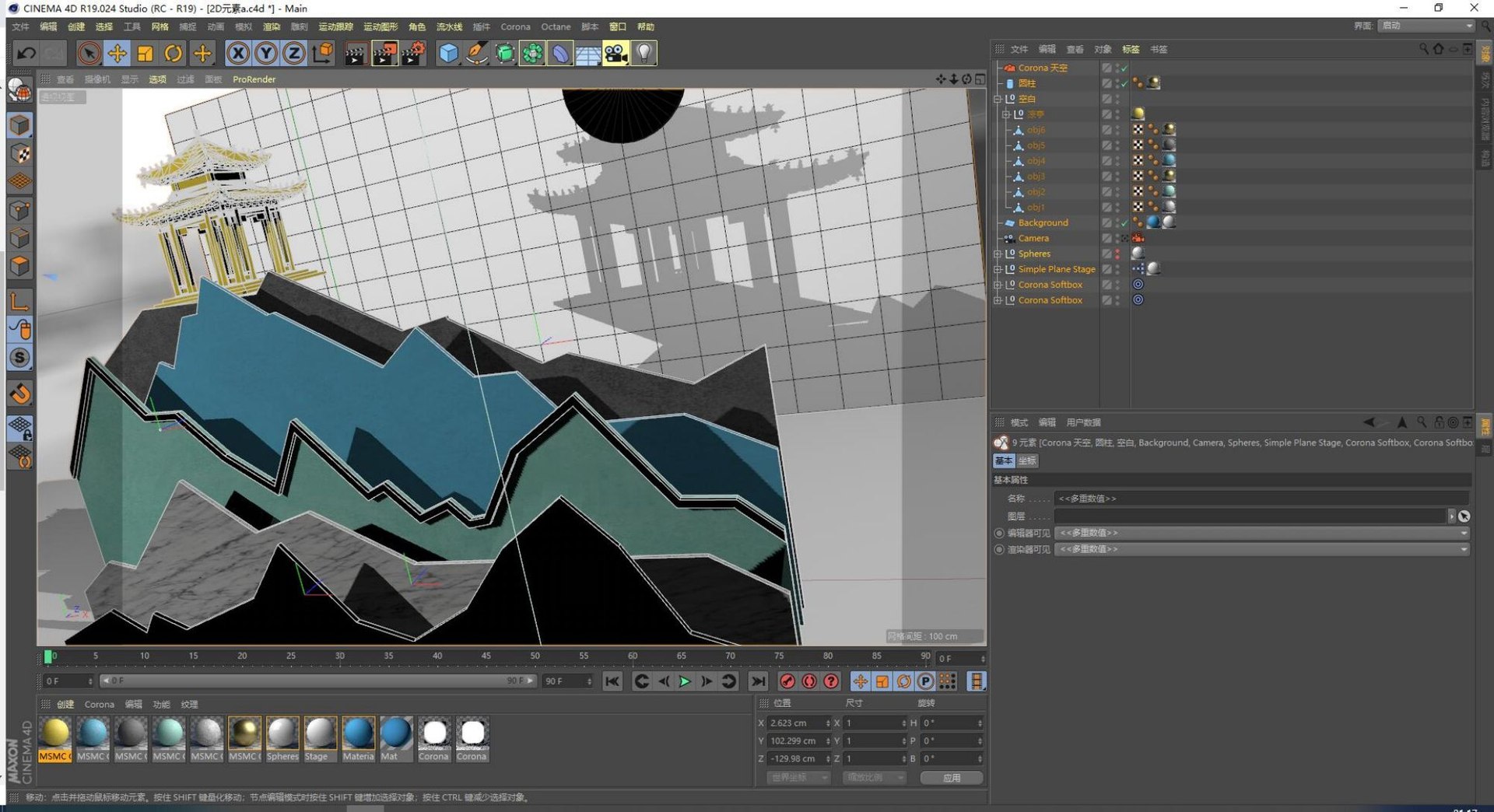Select the Spheres material swatch
Image resolution: width=1494 pixels, height=812 pixels.
282,739
